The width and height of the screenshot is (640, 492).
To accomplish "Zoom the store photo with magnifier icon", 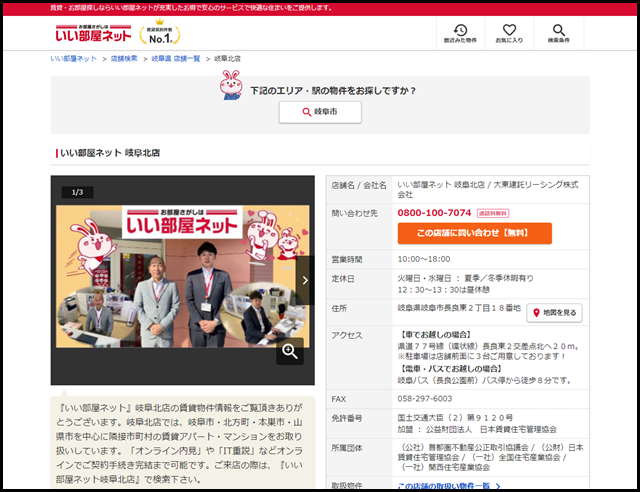I will pyautogui.click(x=290, y=351).
